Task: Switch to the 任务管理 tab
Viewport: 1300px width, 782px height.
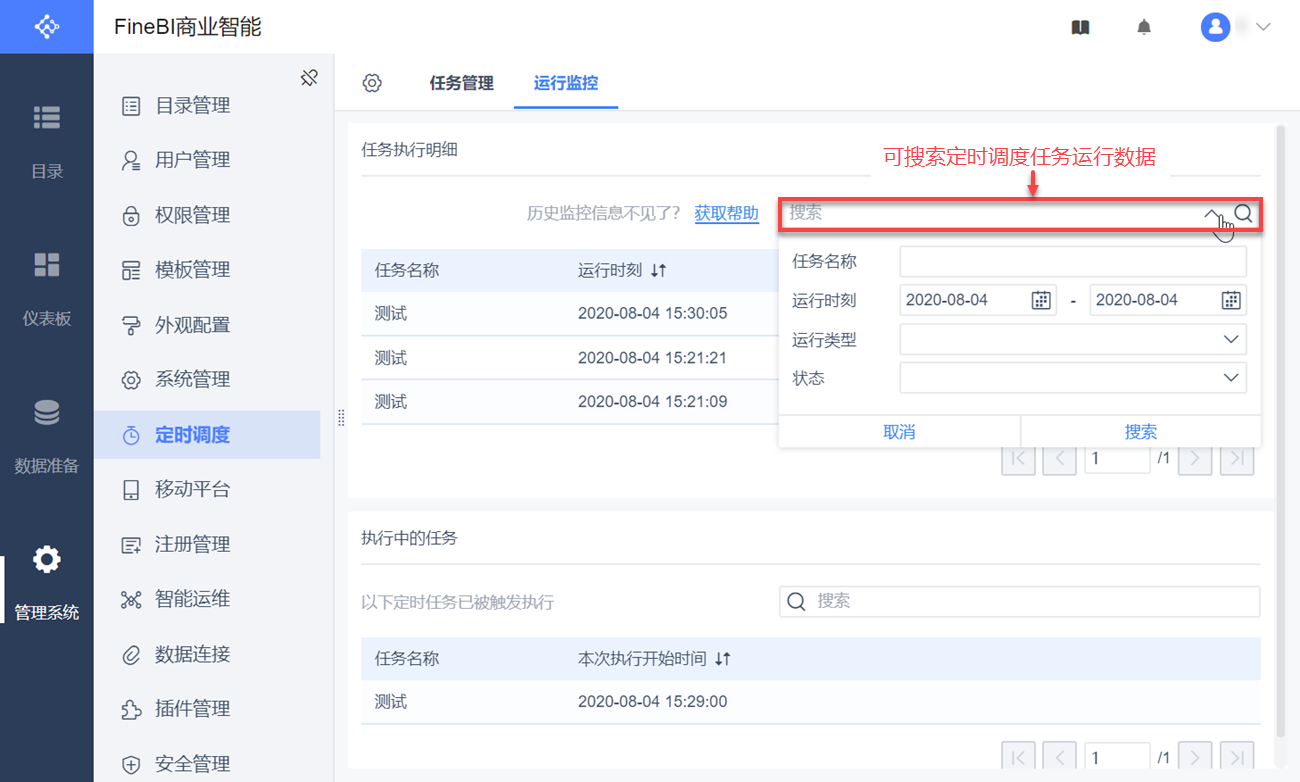Action: pos(462,83)
